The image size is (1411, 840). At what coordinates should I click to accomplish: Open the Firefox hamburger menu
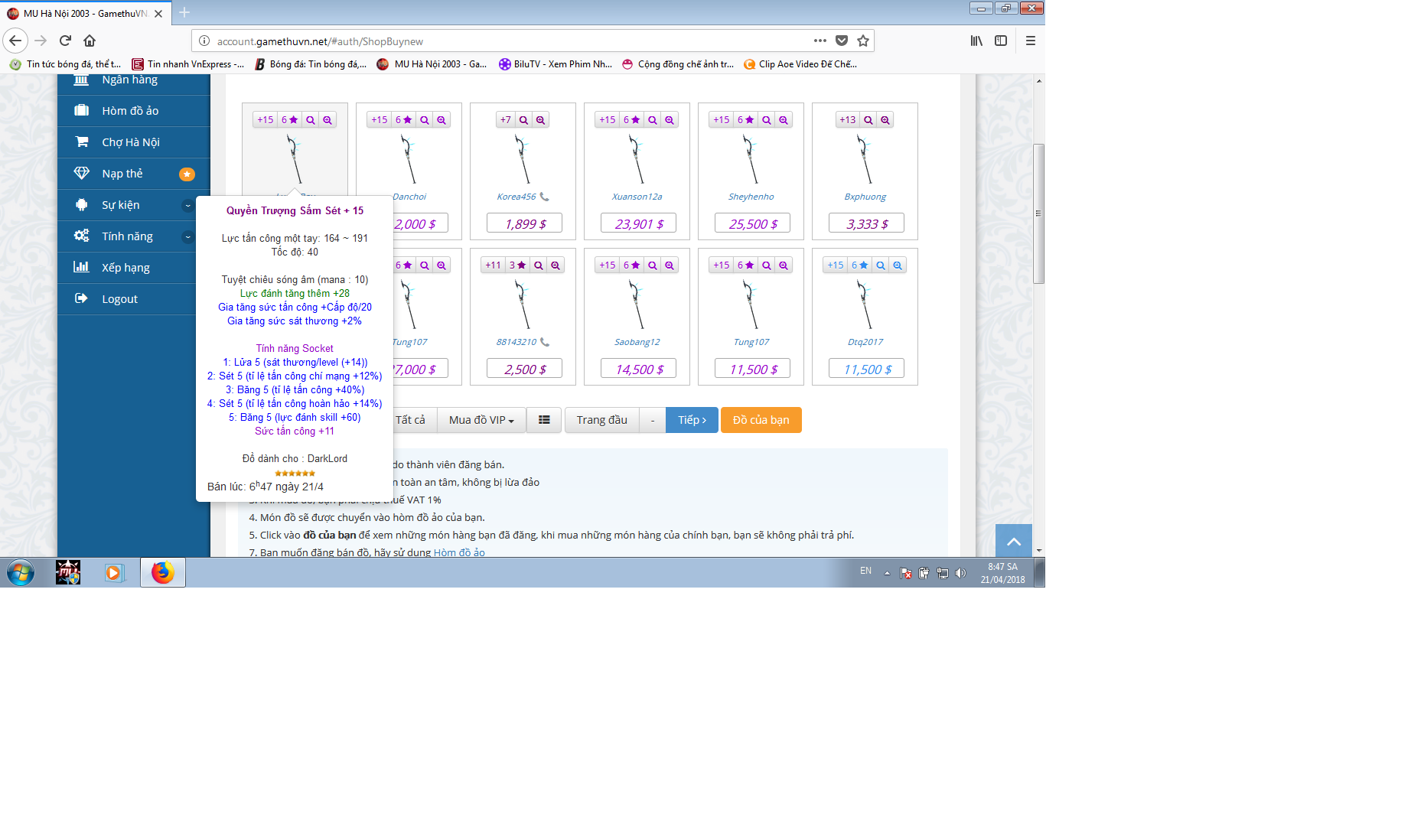pyautogui.click(x=1031, y=41)
